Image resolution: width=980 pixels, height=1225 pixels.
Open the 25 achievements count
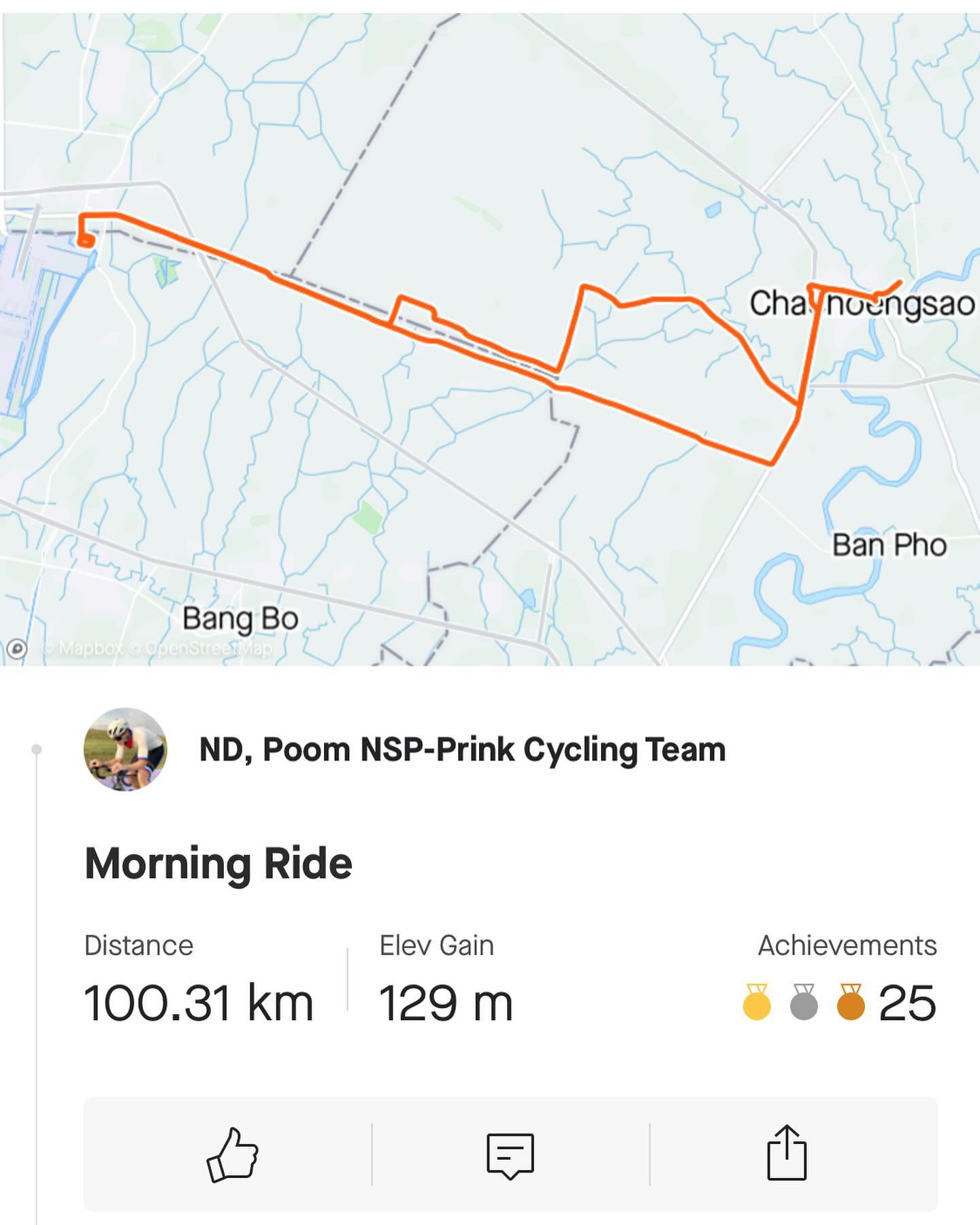click(907, 1003)
